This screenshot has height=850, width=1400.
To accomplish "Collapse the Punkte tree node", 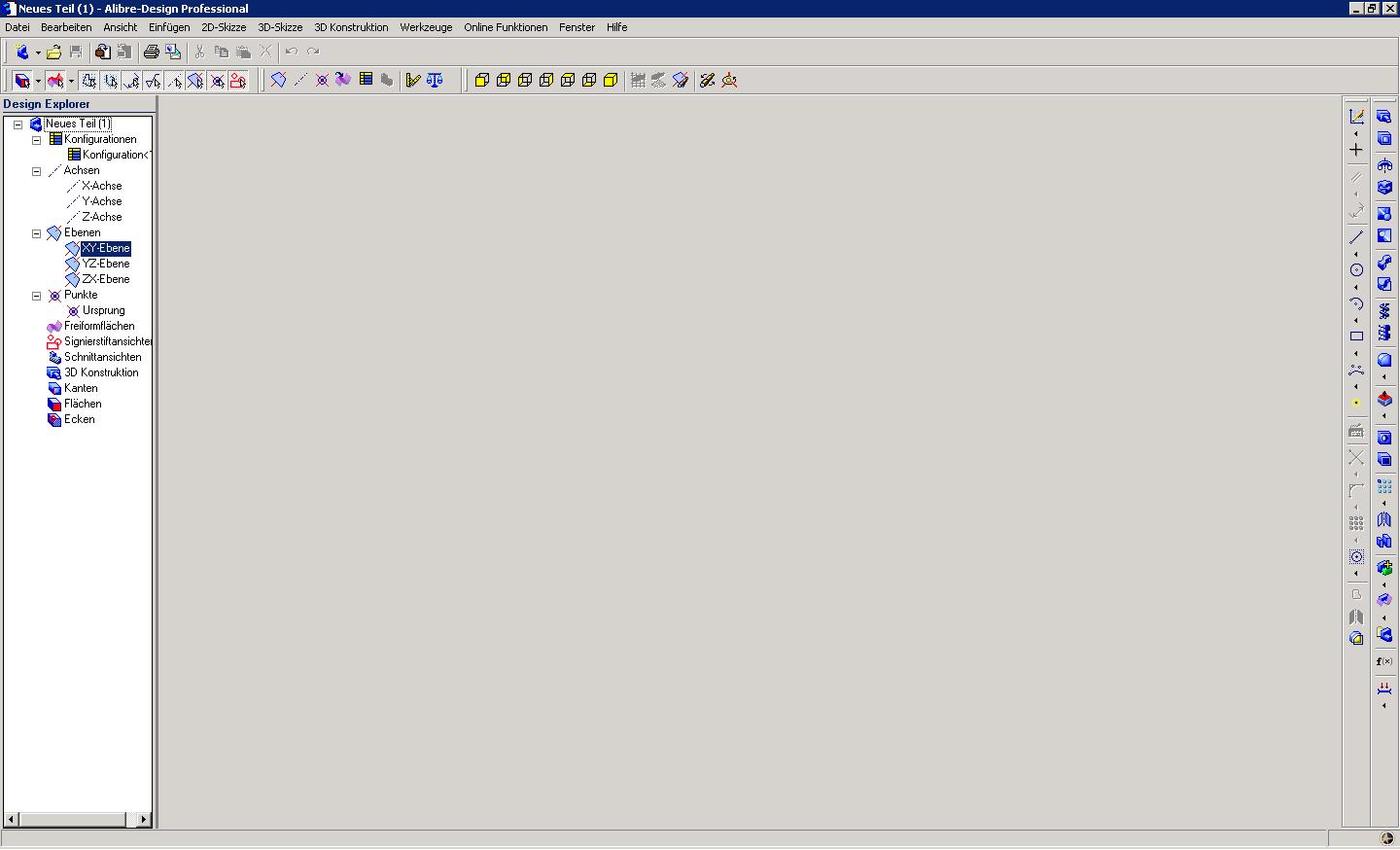I will (x=37, y=296).
